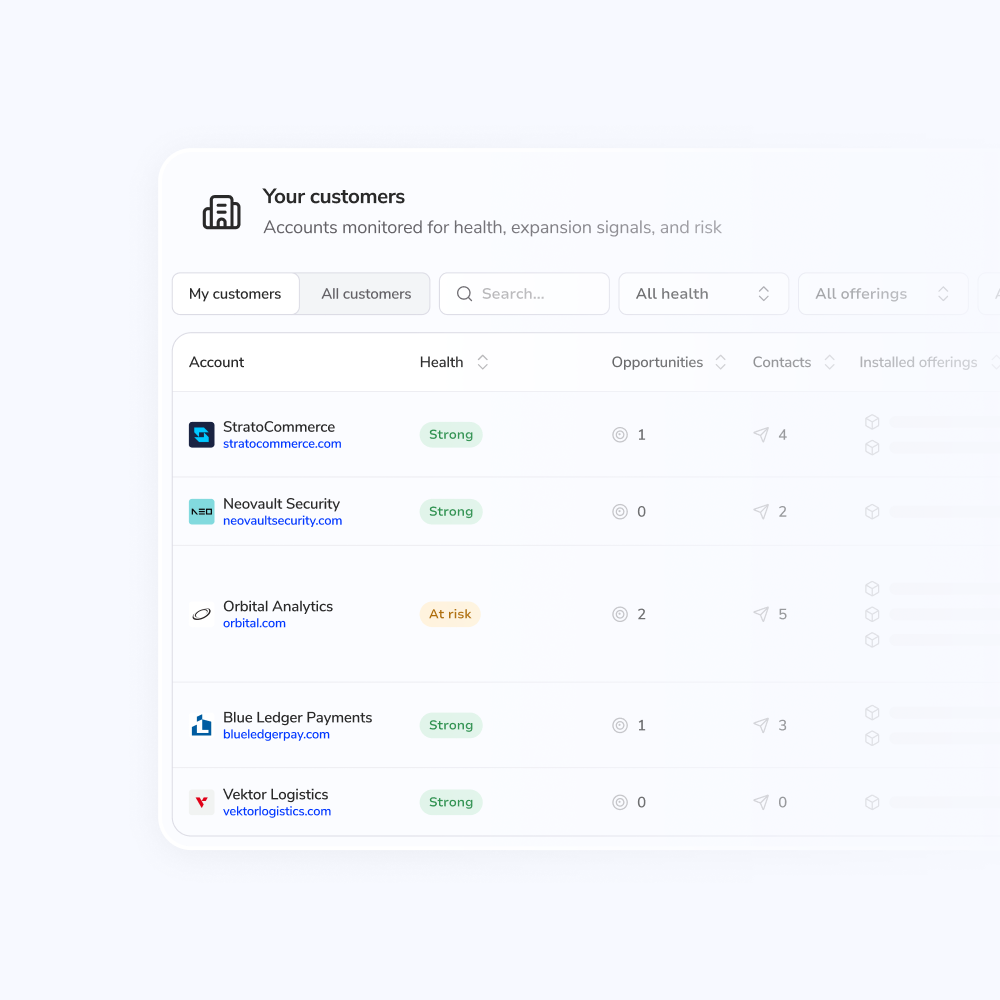Click StratoCommerce opportunities target icon
The image size is (1000, 1000).
point(620,435)
